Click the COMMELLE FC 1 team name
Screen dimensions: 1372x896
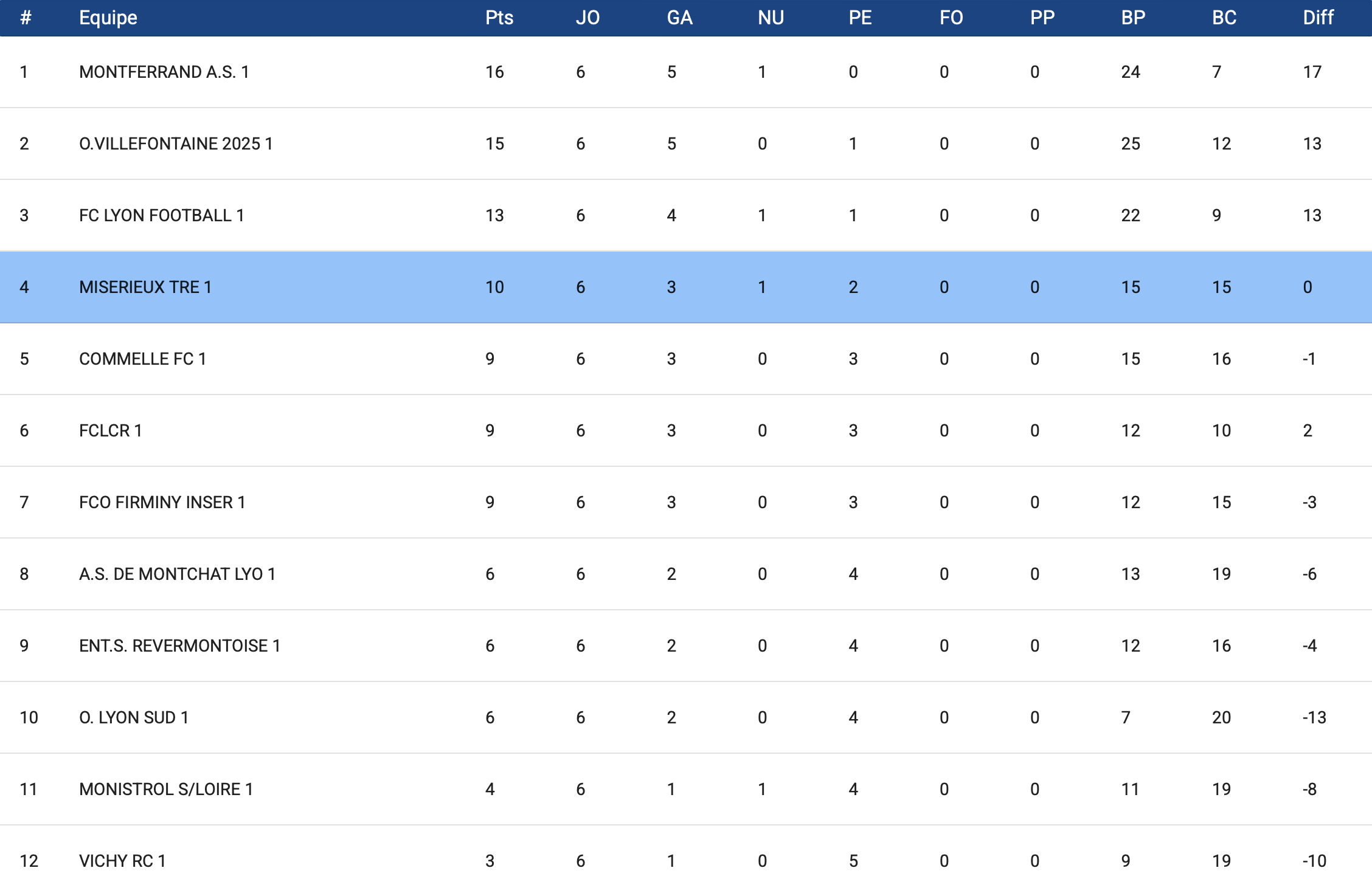142,359
